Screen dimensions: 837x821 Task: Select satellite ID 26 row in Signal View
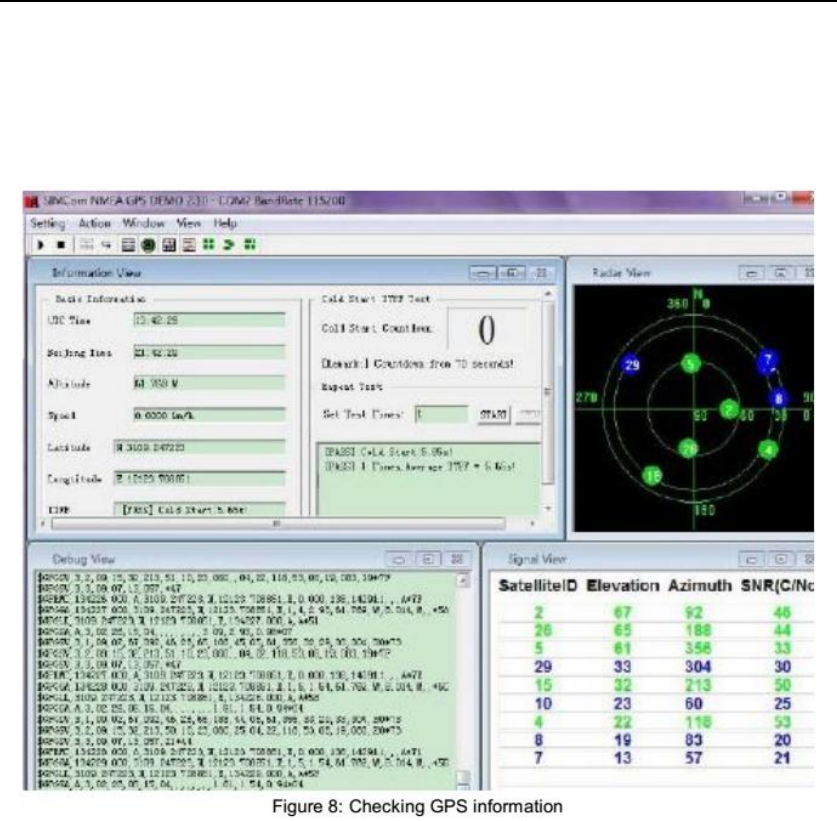tap(656, 630)
